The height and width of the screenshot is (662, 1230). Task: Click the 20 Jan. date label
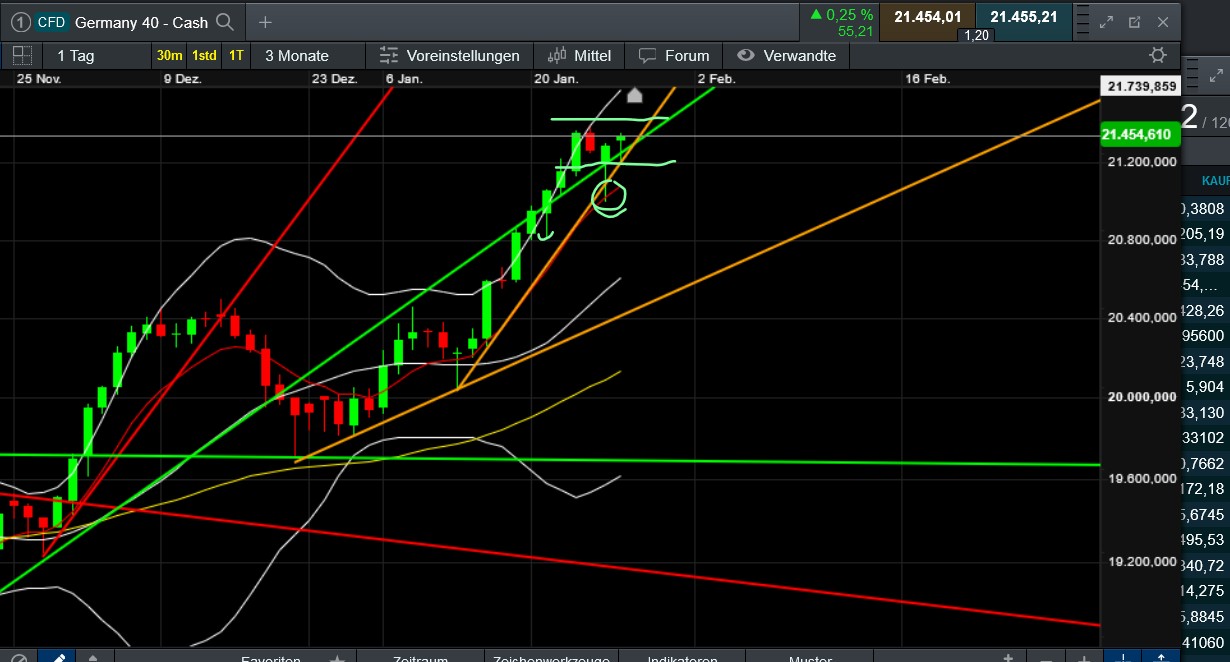tap(556, 78)
